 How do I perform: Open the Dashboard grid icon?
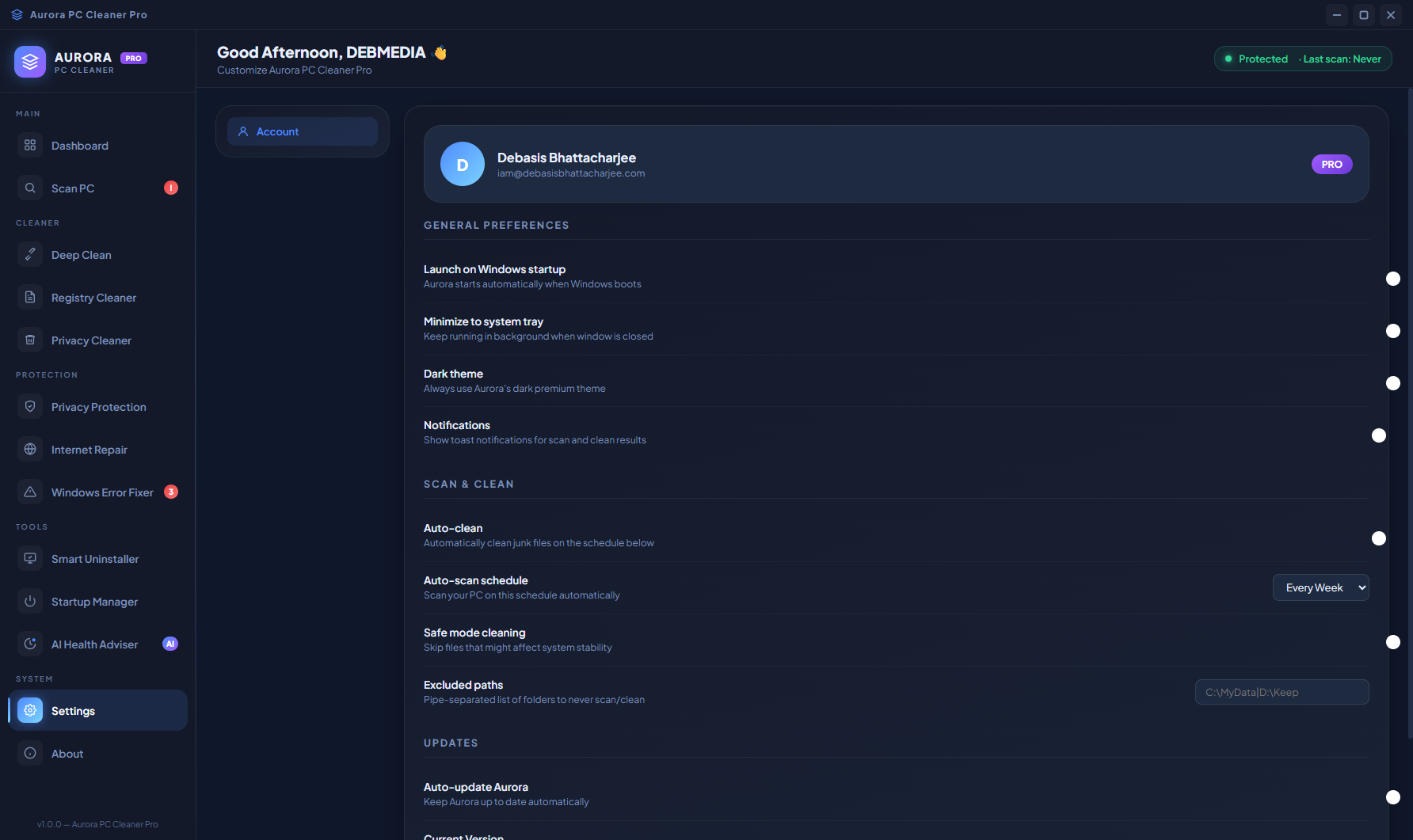30,145
